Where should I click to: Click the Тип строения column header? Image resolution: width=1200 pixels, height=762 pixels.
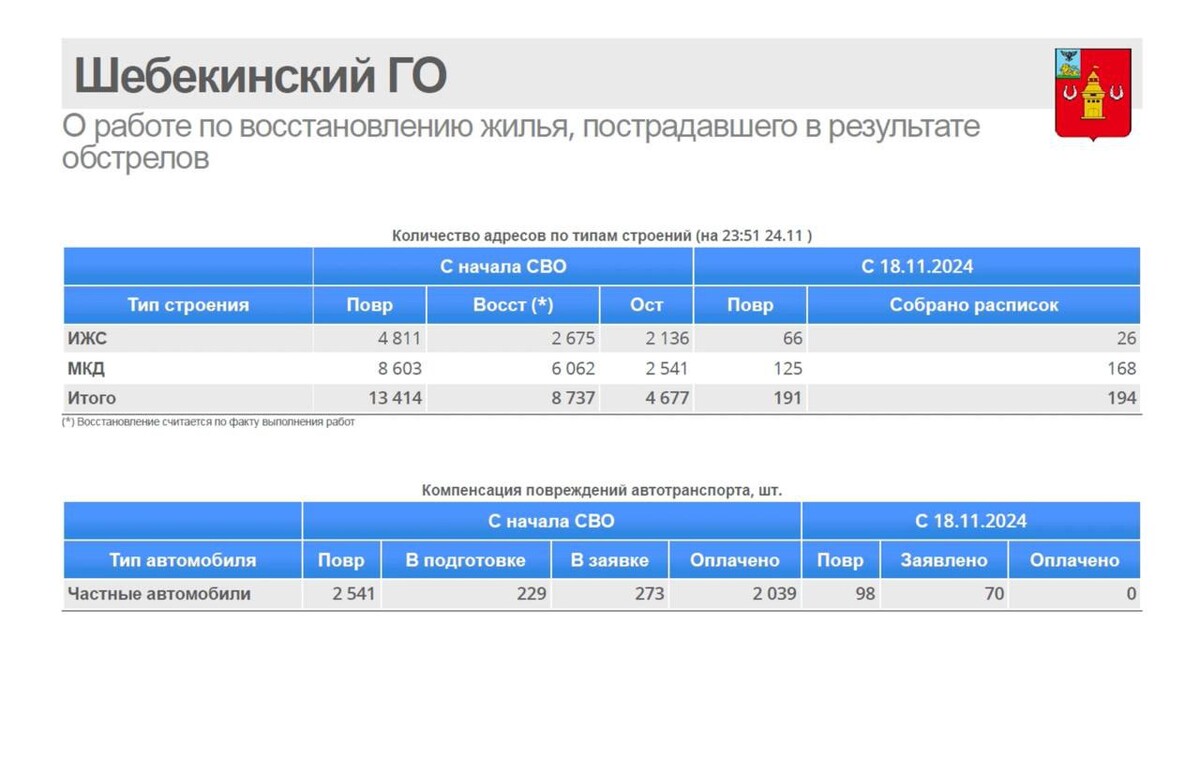[x=188, y=305]
